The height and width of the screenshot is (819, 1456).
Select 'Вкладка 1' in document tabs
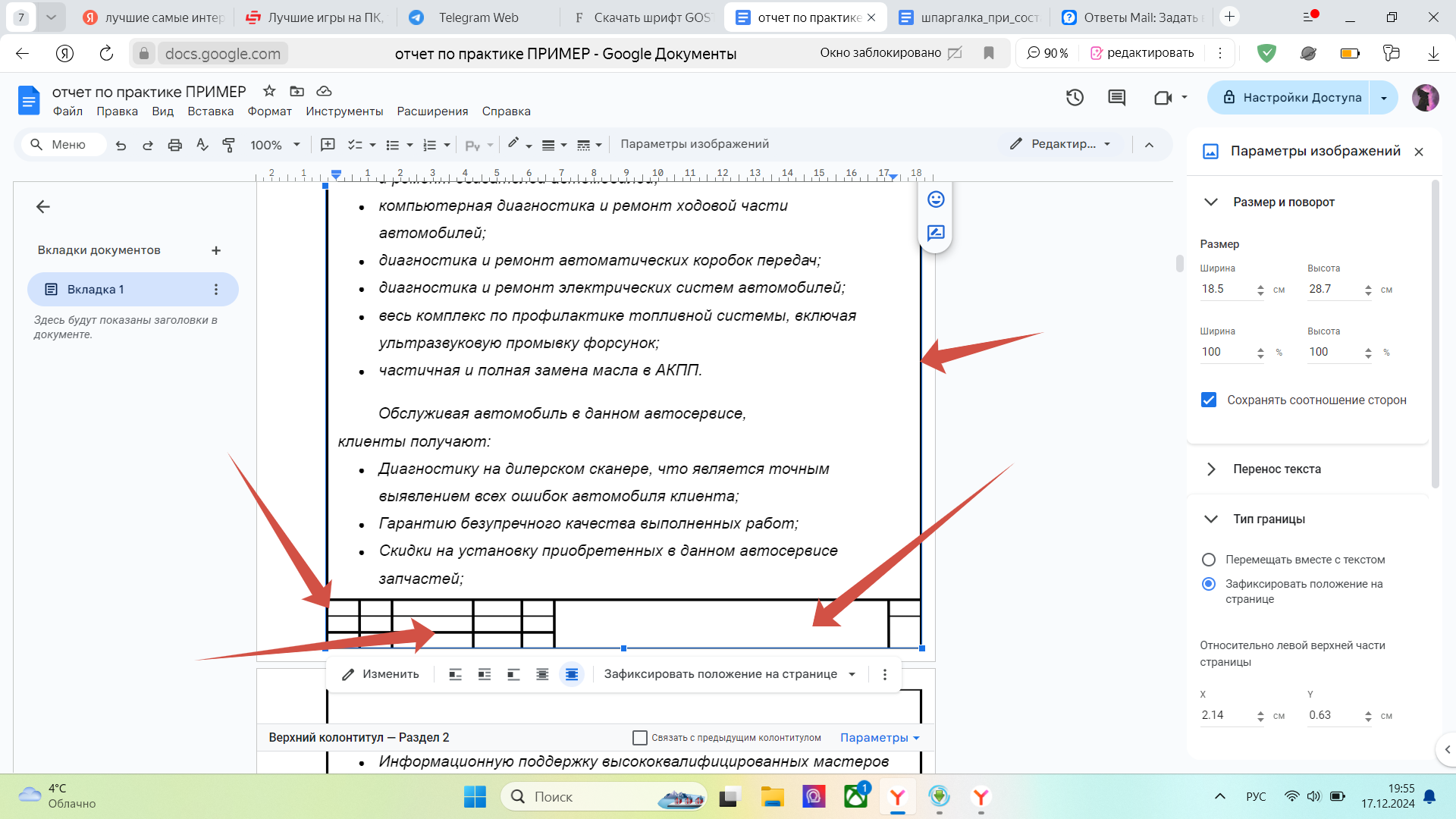click(x=133, y=289)
